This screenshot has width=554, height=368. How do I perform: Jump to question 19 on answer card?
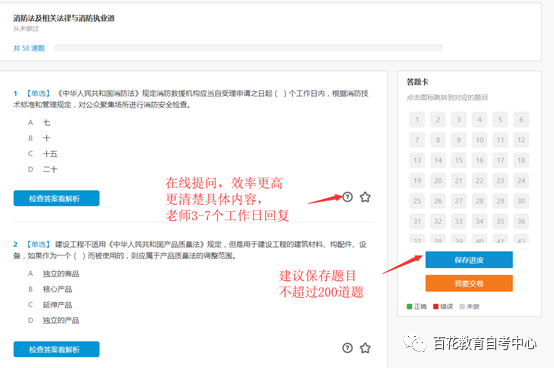417,180
